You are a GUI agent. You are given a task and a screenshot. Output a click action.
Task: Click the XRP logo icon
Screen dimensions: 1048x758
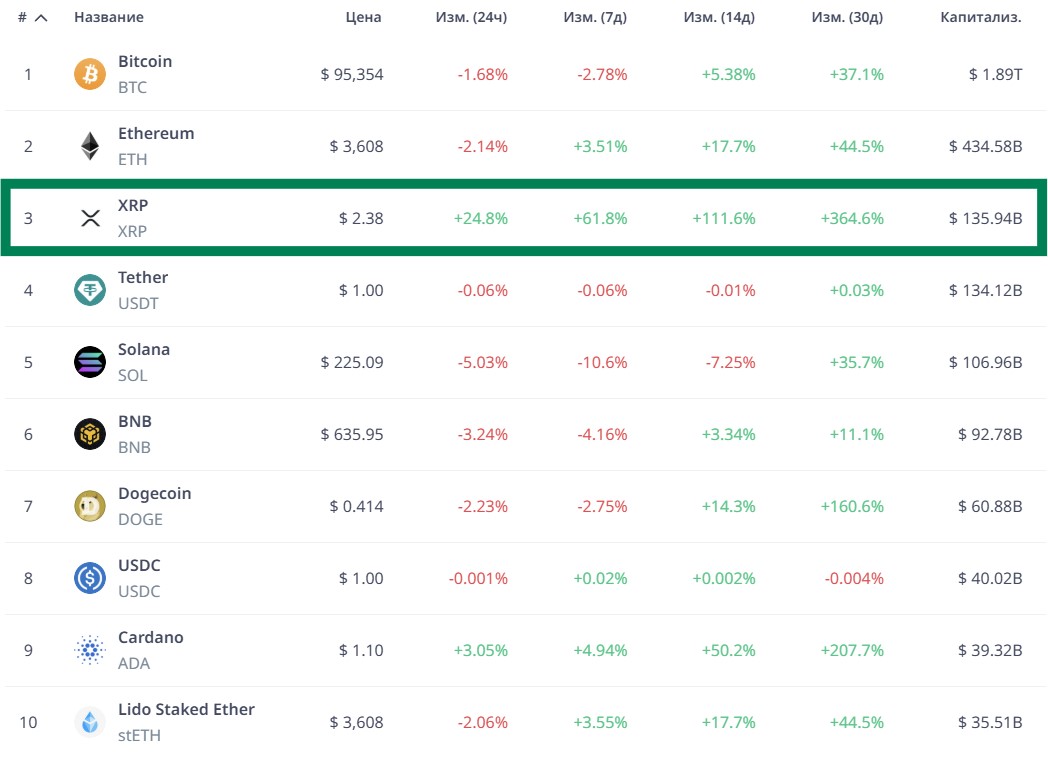click(x=90, y=218)
